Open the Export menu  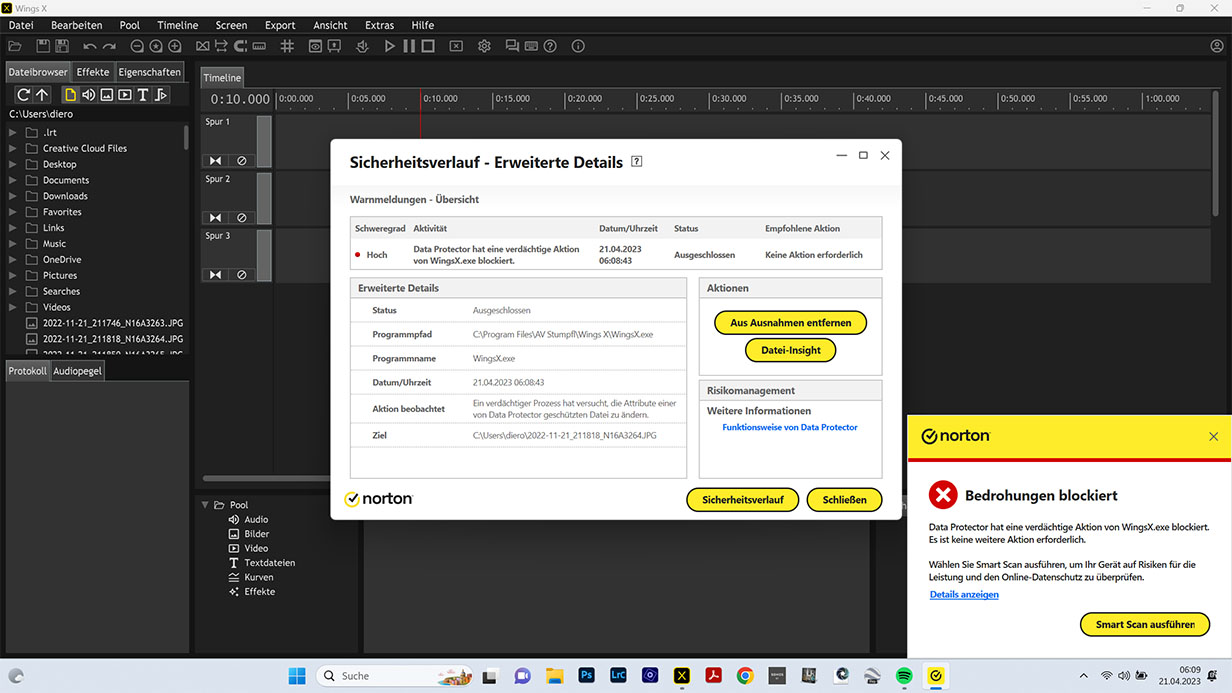(280, 25)
